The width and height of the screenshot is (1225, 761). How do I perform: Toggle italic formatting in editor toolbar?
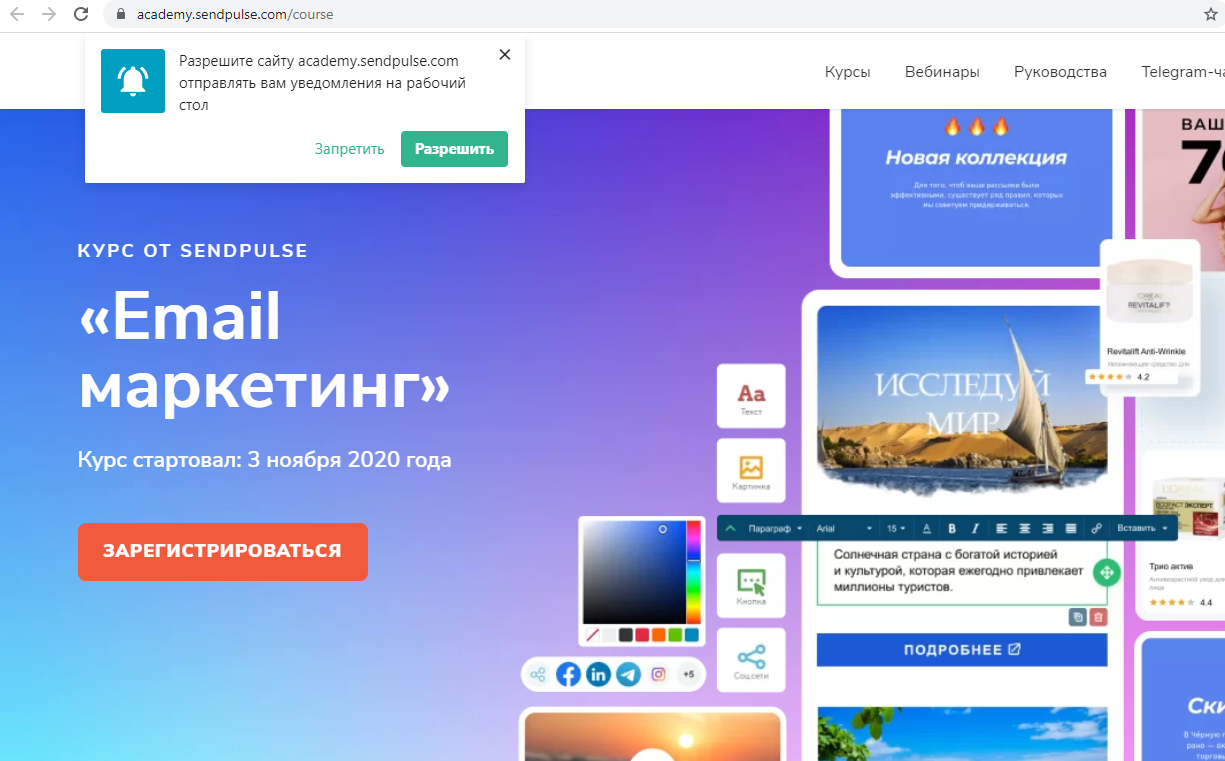click(975, 528)
